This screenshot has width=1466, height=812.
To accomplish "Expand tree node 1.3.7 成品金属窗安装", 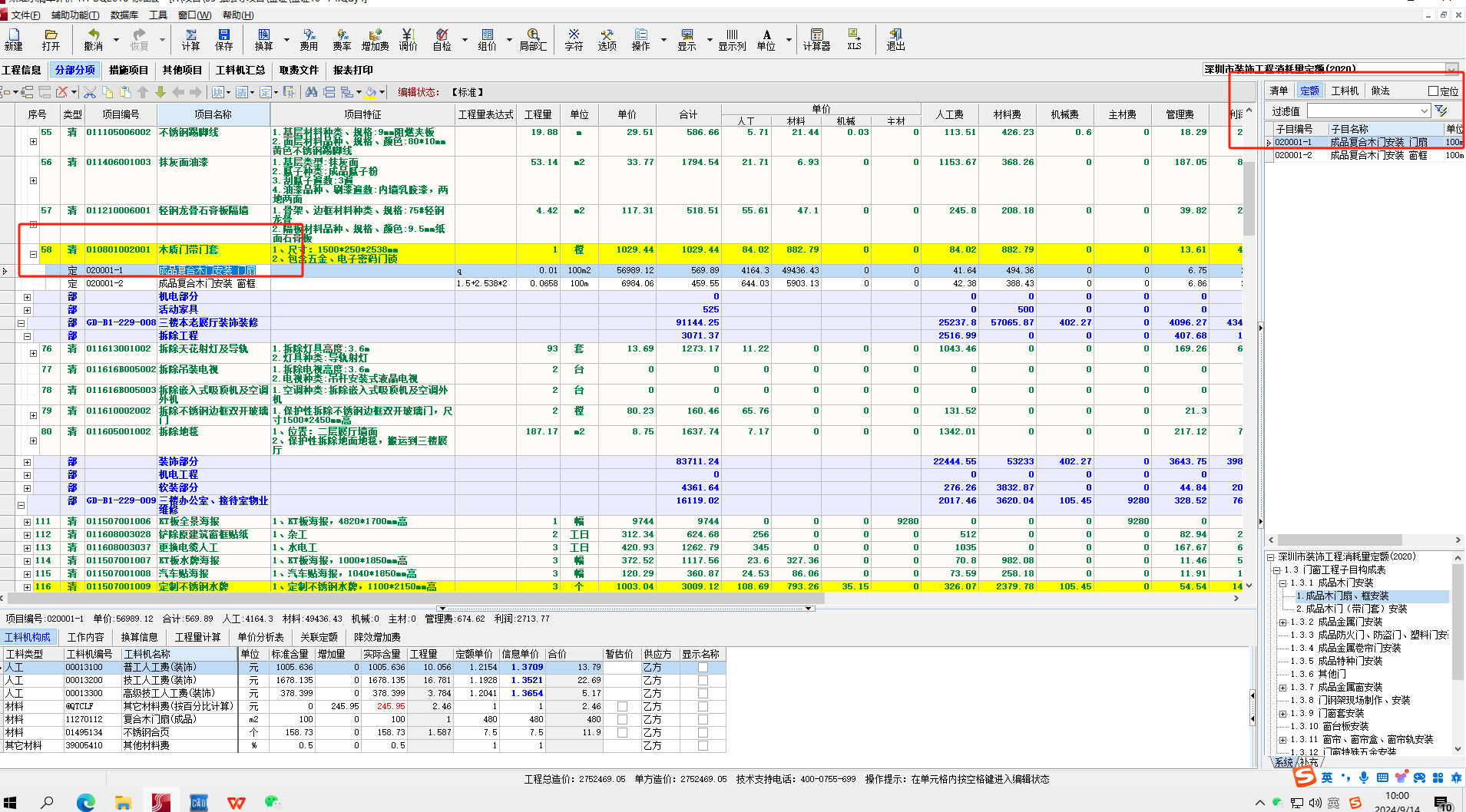I will tap(1282, 688).
